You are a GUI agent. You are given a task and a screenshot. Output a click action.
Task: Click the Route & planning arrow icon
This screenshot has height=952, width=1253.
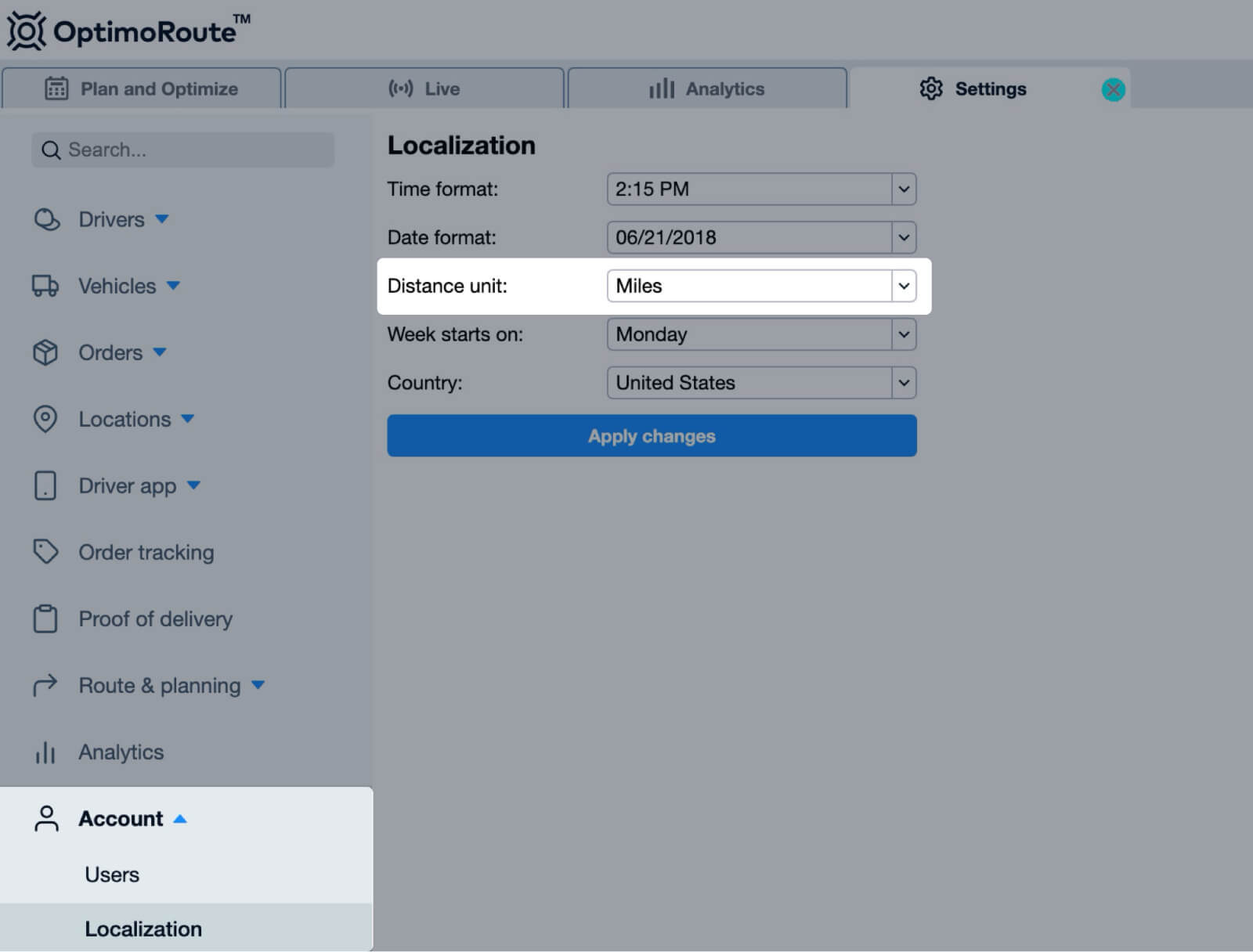tap(45, 686)
